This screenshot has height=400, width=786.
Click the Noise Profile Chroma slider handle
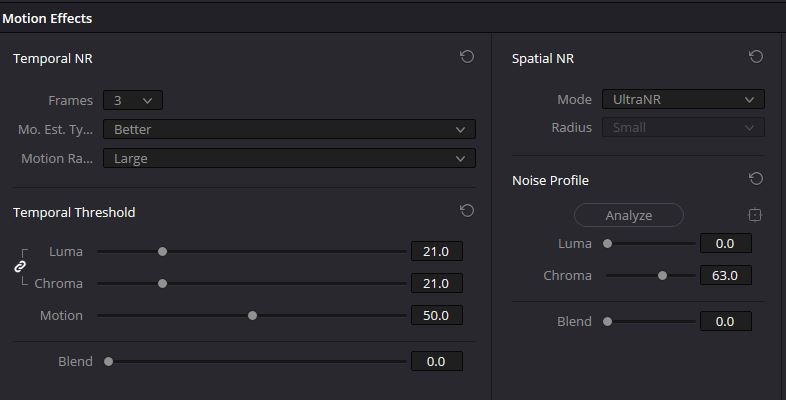pos(662,275)
